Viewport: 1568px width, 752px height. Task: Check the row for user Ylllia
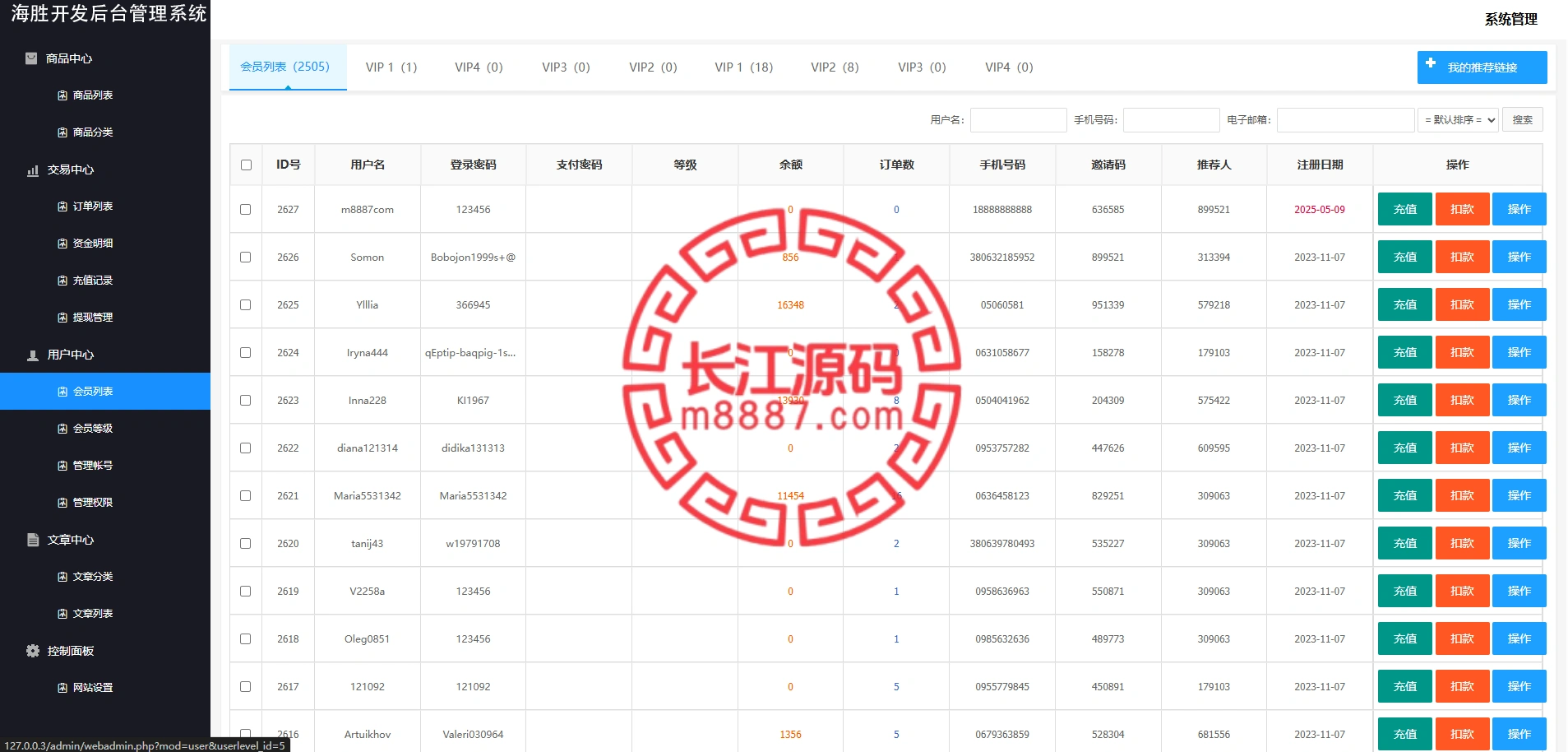pyautogui.click(x=246, y=304)
